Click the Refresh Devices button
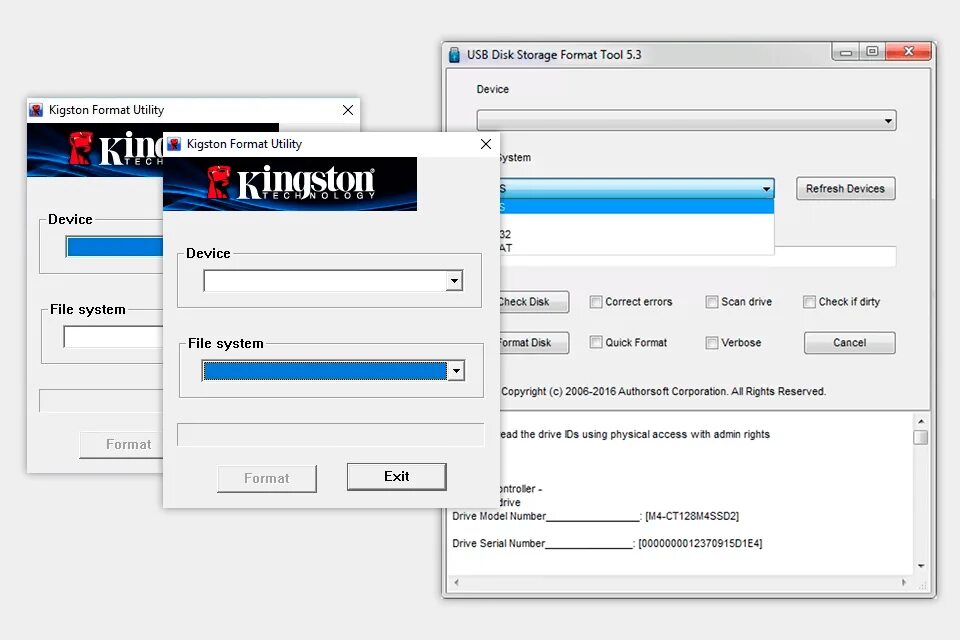The image size is (960, 640). (846, 189)
